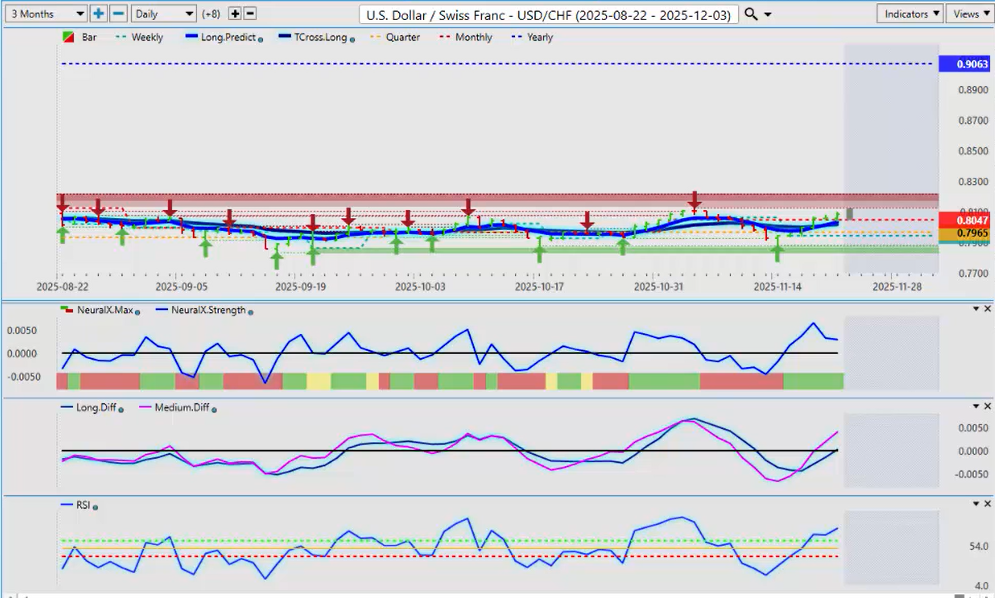Open the Views menu

pos(969,14)
